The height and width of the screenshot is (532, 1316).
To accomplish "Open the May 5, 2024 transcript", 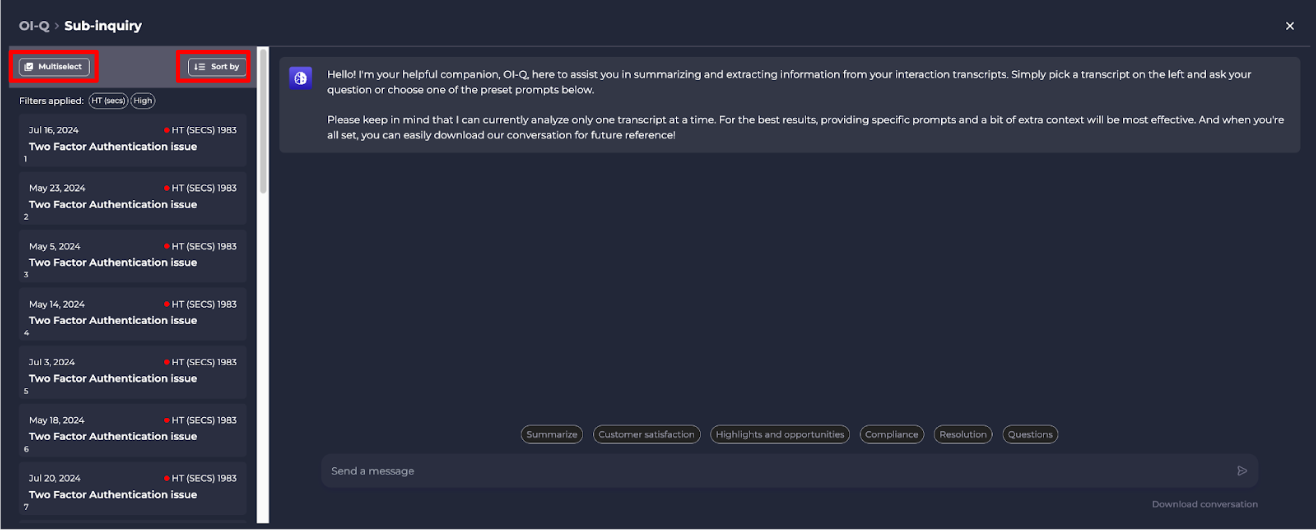I will coord(132,257).
